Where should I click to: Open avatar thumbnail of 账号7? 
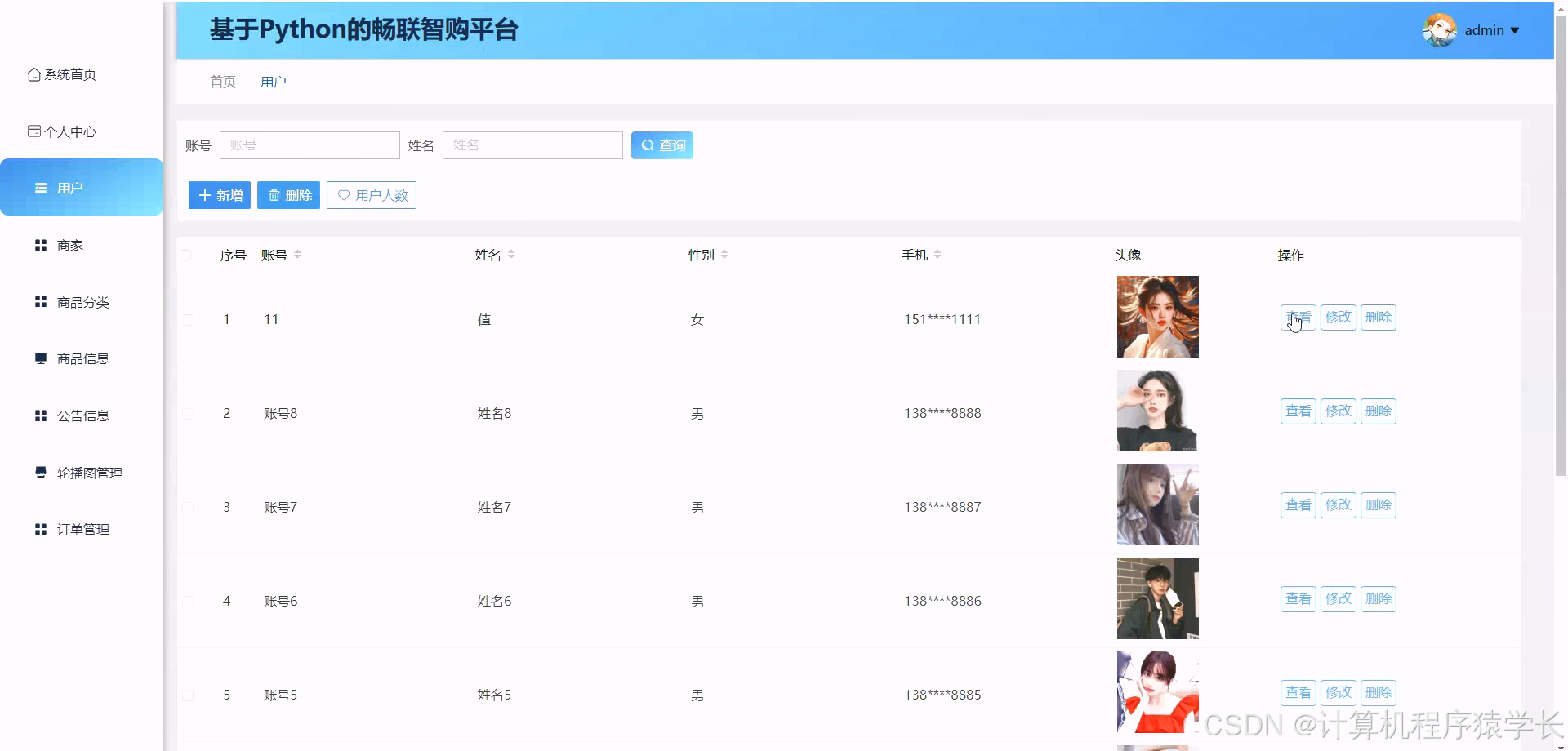click(1158, 504)
